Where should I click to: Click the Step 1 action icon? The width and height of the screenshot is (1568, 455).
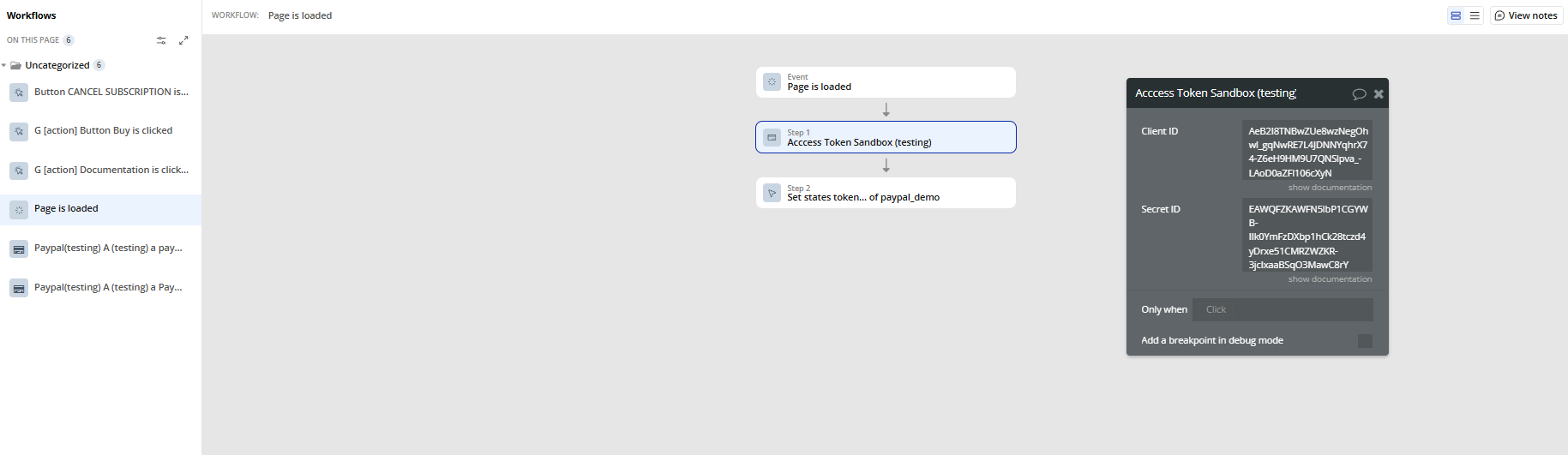tap(772, 137)
